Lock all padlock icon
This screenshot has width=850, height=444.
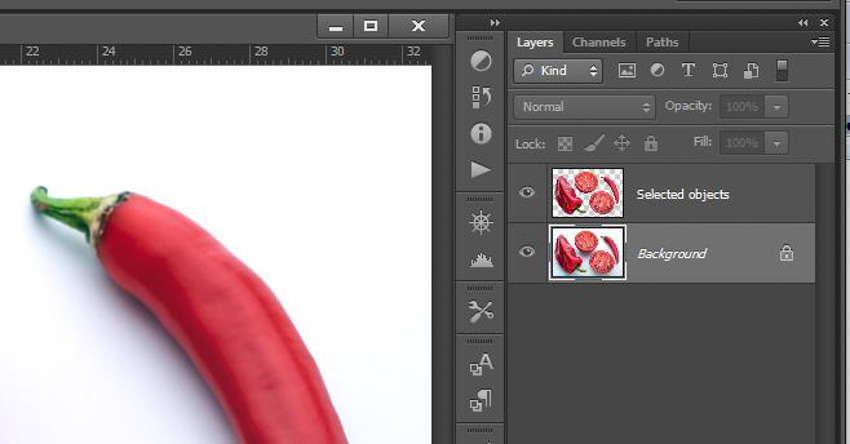click(x=651, y=144)
